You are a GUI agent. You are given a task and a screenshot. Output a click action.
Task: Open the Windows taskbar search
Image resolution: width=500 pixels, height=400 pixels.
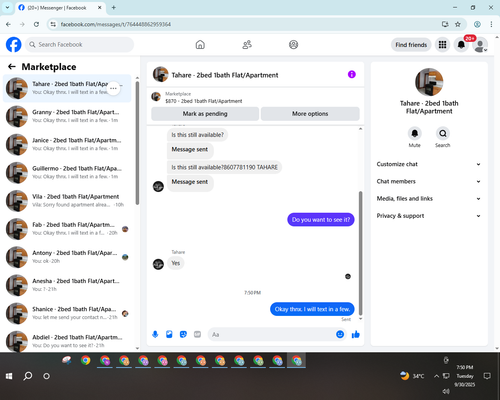click(28, 376)
